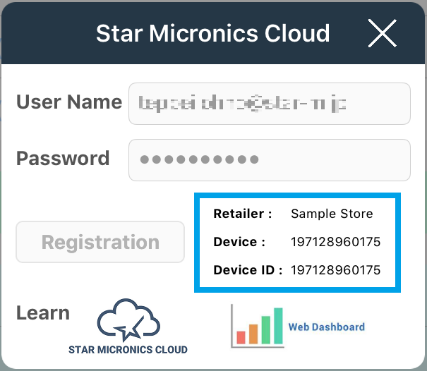The width and height of the screenshot is (427, 371).
Task: Click the Device ID value
Action: 335,270
